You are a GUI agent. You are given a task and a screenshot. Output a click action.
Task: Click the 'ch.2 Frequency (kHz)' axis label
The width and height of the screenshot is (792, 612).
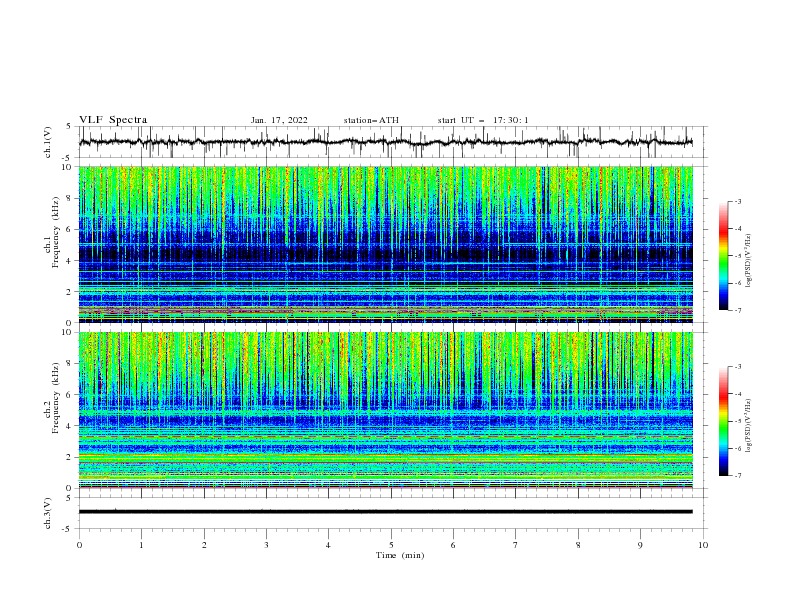[52, 398]
